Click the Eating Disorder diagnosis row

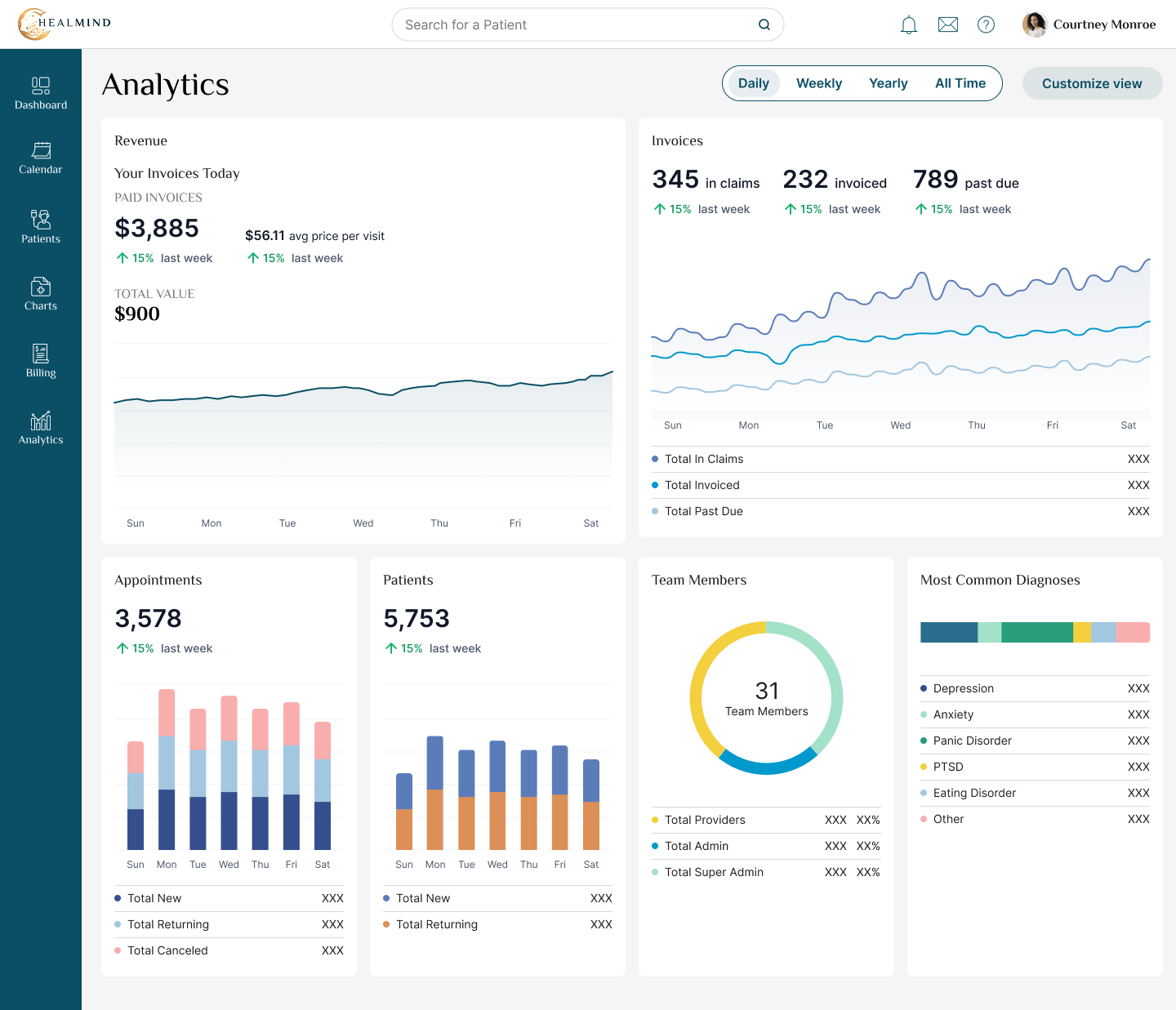coord(1036,793)
